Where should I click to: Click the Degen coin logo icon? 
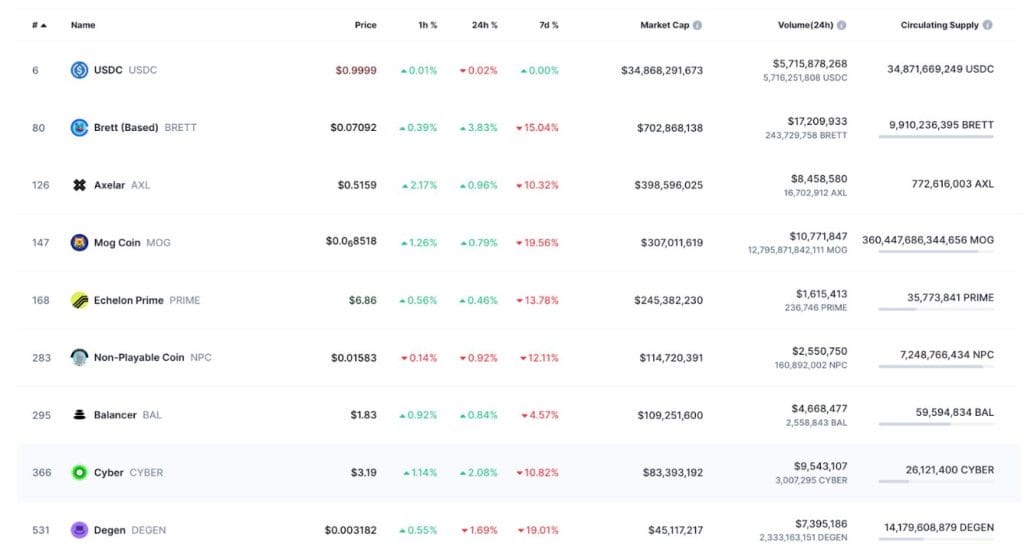pyautogui.click(x=79, y=530)
